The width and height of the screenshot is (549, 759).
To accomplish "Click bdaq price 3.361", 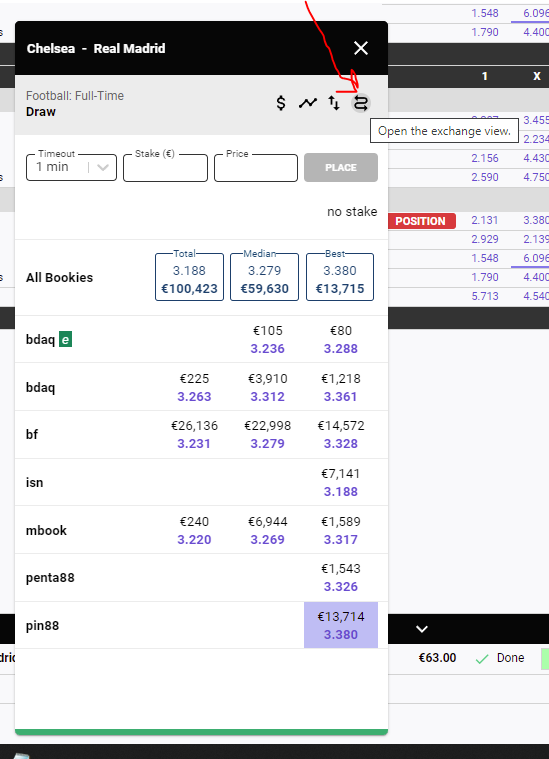I will [341, 397].
